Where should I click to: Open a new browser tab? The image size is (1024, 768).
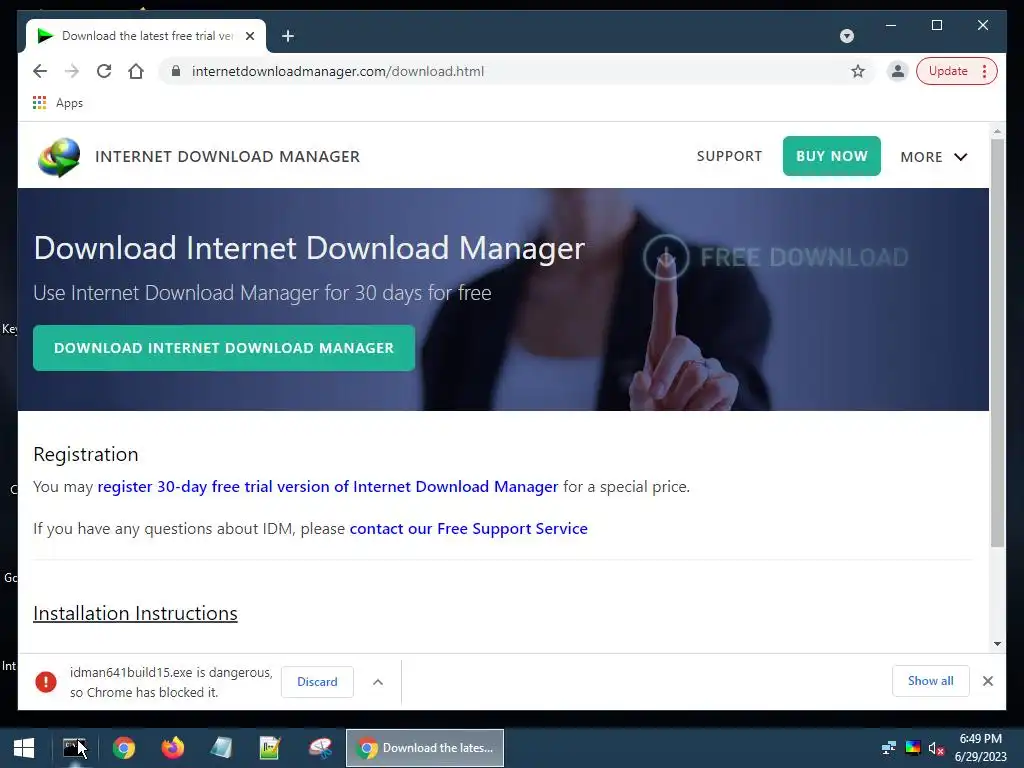click(288, 36)
